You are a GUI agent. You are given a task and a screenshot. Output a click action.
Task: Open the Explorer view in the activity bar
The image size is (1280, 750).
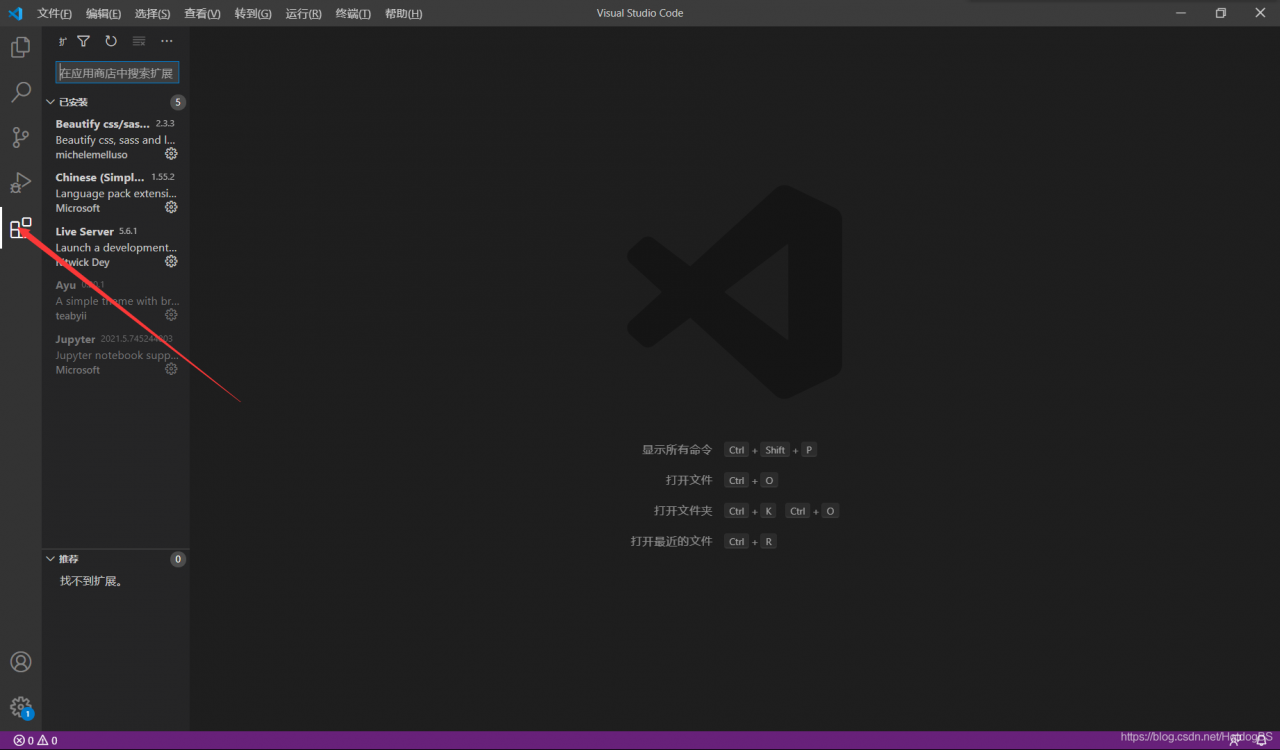20,47
